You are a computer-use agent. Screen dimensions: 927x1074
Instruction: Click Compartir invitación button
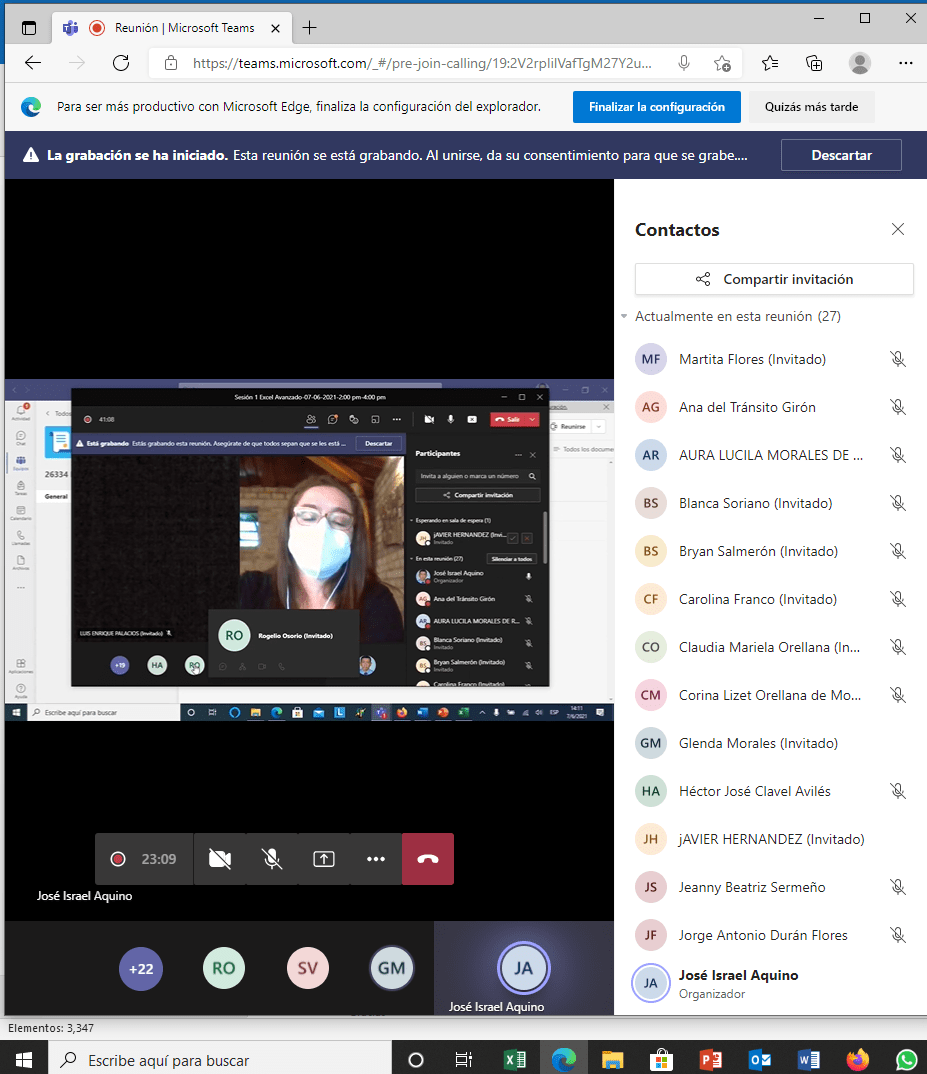[x=774, y=279]
